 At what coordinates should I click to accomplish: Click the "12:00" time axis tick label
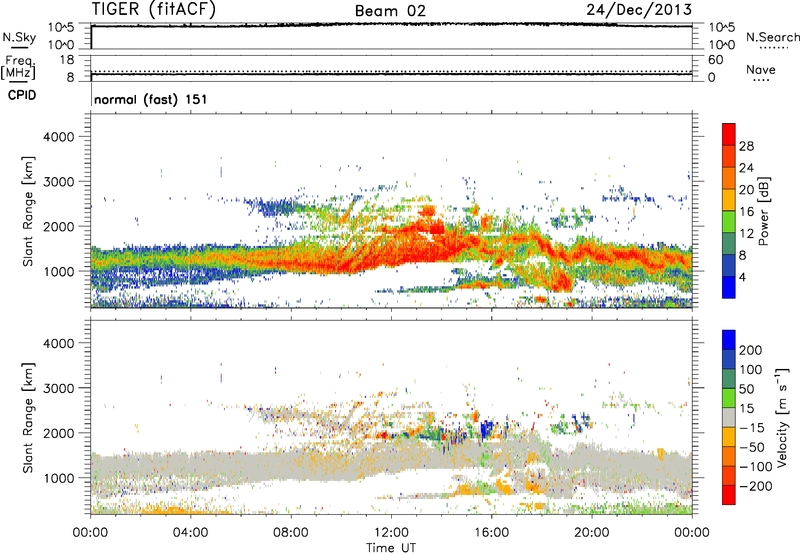(391, 533)
